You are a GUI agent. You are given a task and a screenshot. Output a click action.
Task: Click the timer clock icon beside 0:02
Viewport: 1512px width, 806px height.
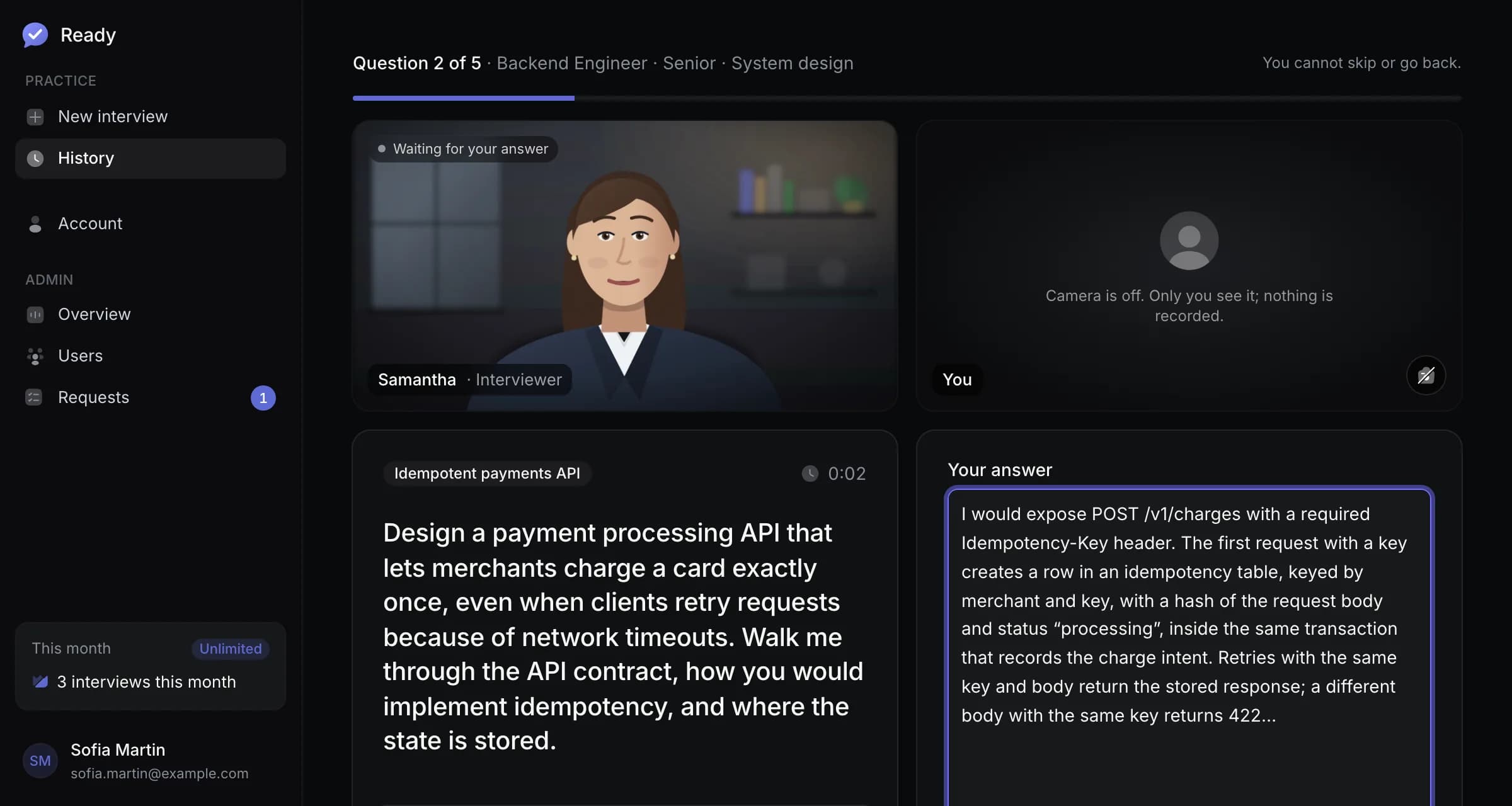(x=810, y=474)
